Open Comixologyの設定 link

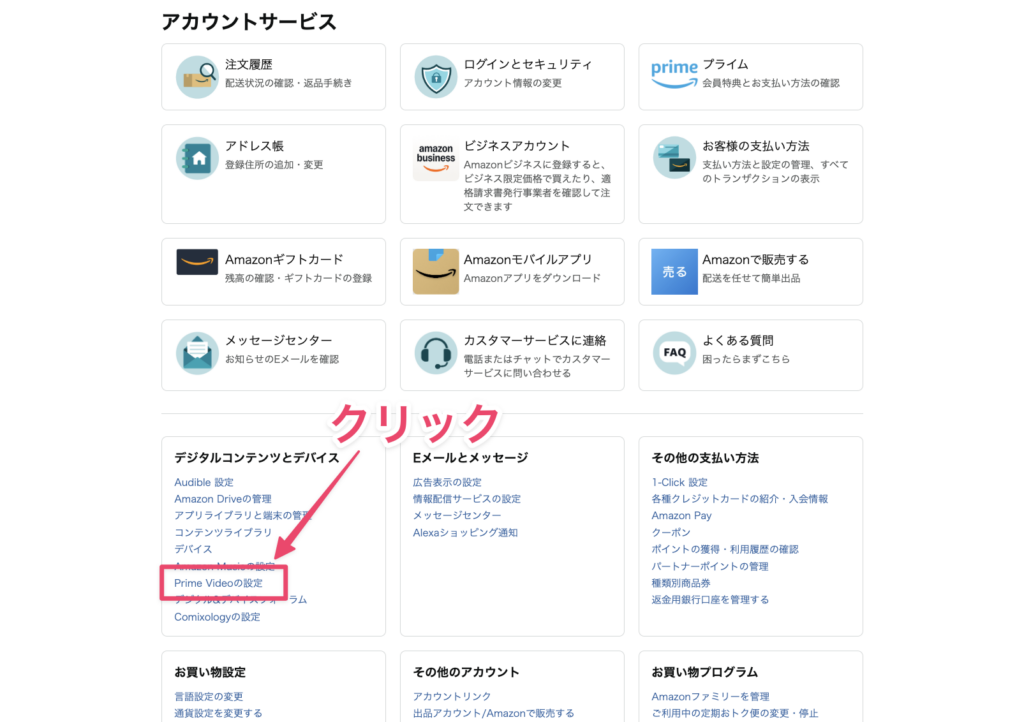point(217,617)
